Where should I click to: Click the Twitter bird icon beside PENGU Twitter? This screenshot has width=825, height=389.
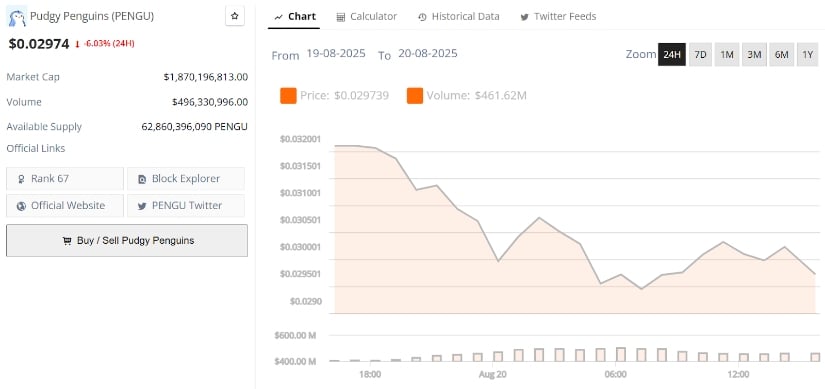(x=142, y=206)
